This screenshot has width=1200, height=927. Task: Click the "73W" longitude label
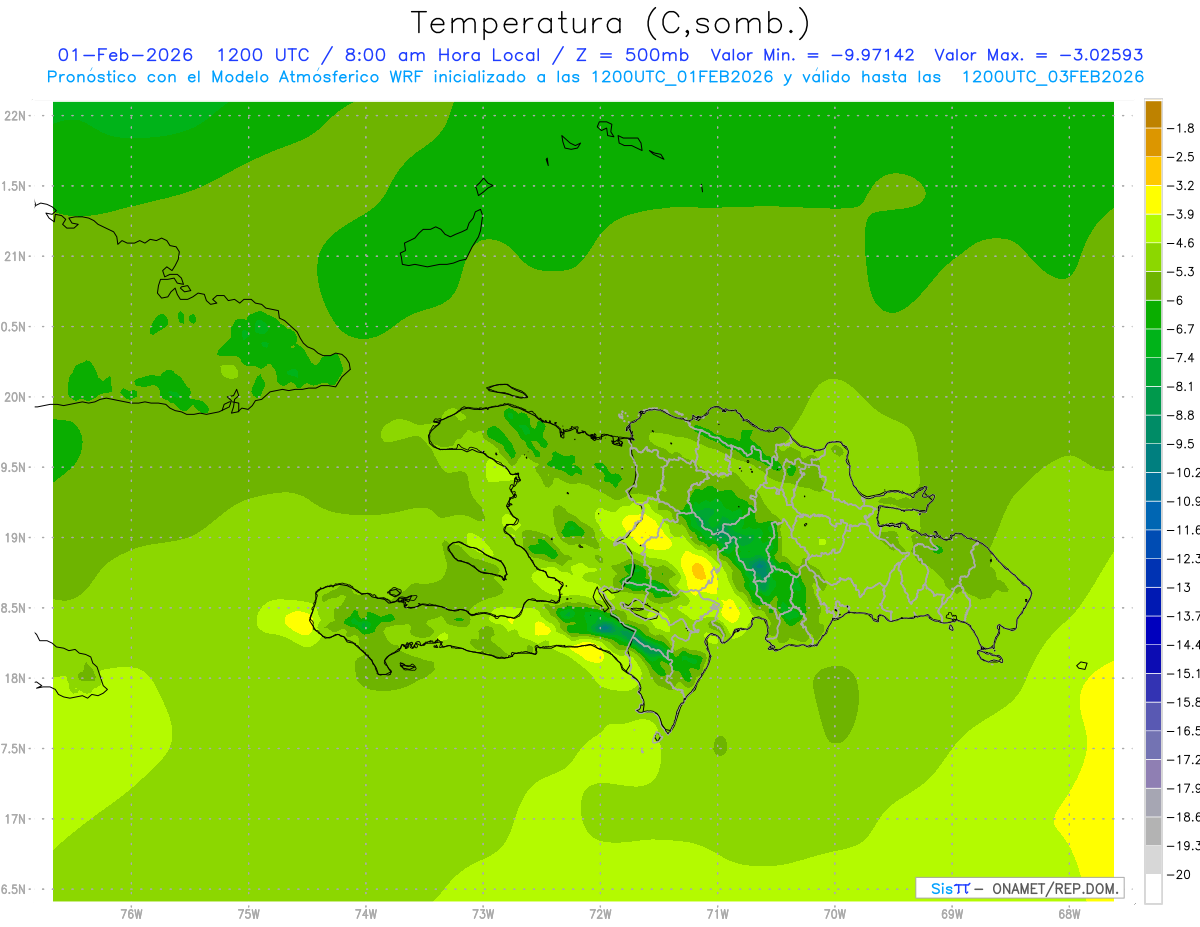click(x=483, y=914)
